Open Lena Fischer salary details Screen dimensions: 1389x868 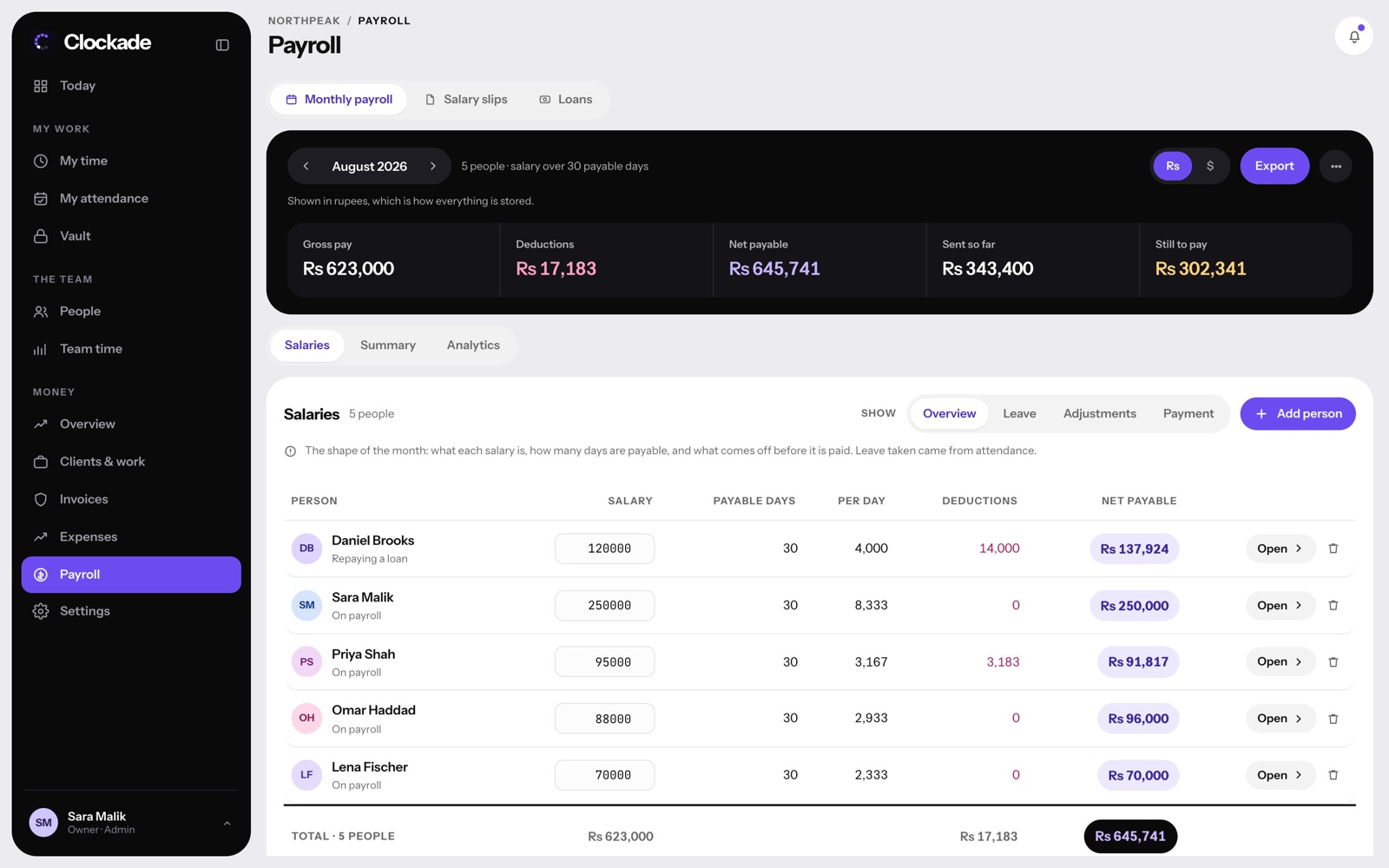(x=1280, y=775)
